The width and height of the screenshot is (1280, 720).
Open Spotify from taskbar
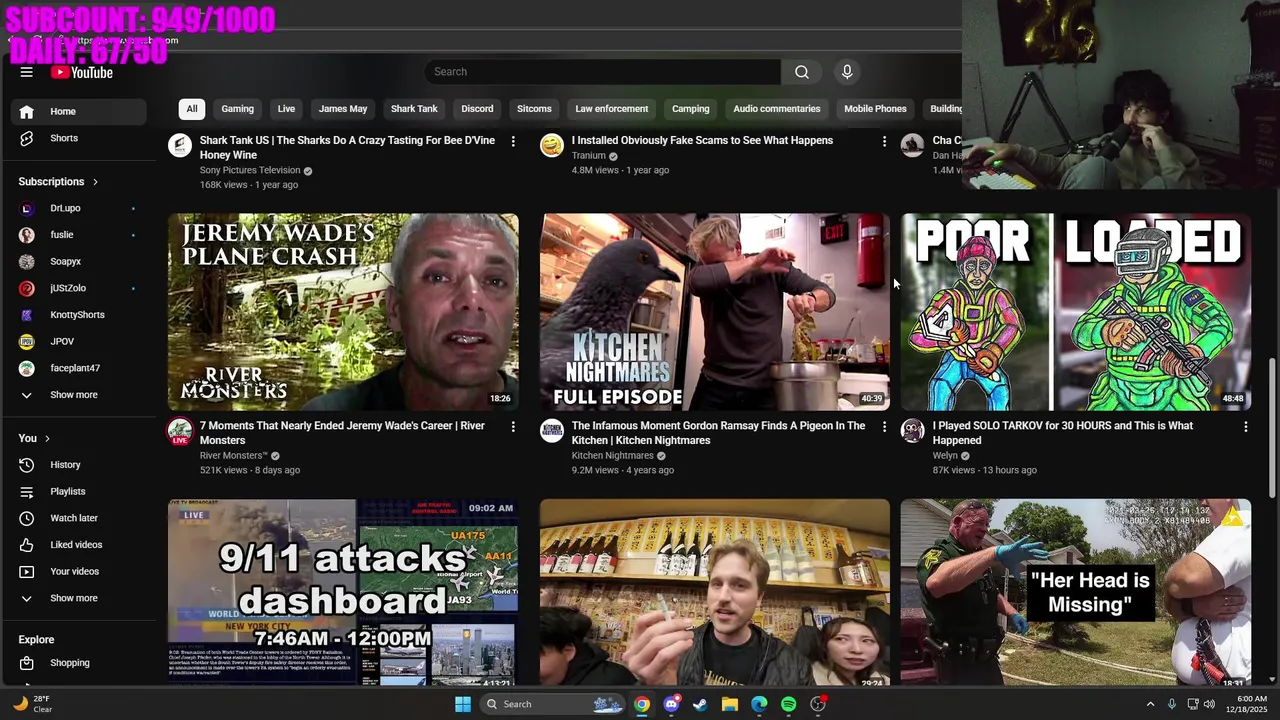pyautogui.click(x=788, y=704)
